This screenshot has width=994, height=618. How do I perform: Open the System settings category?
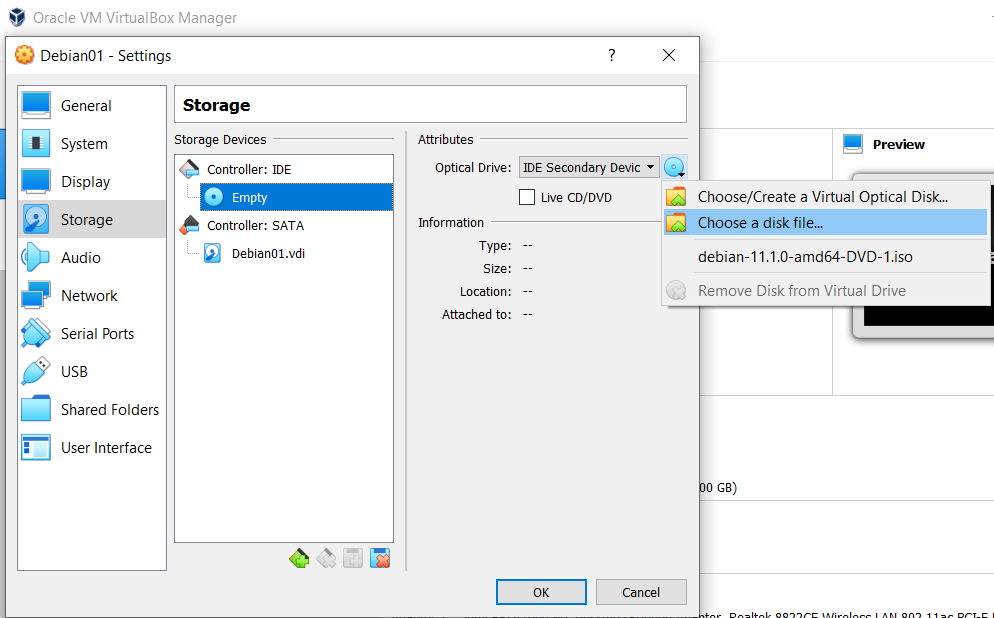(92, 143)
